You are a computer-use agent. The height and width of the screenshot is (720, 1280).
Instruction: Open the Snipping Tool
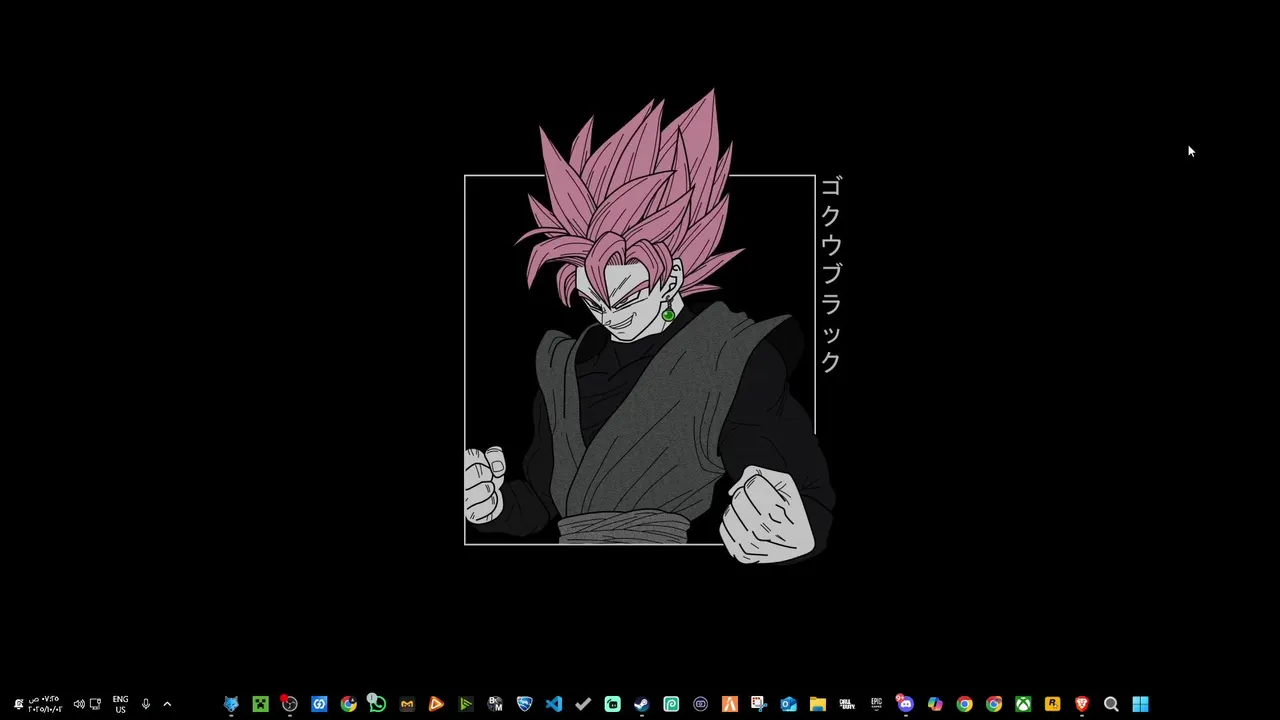coord(759,704)
